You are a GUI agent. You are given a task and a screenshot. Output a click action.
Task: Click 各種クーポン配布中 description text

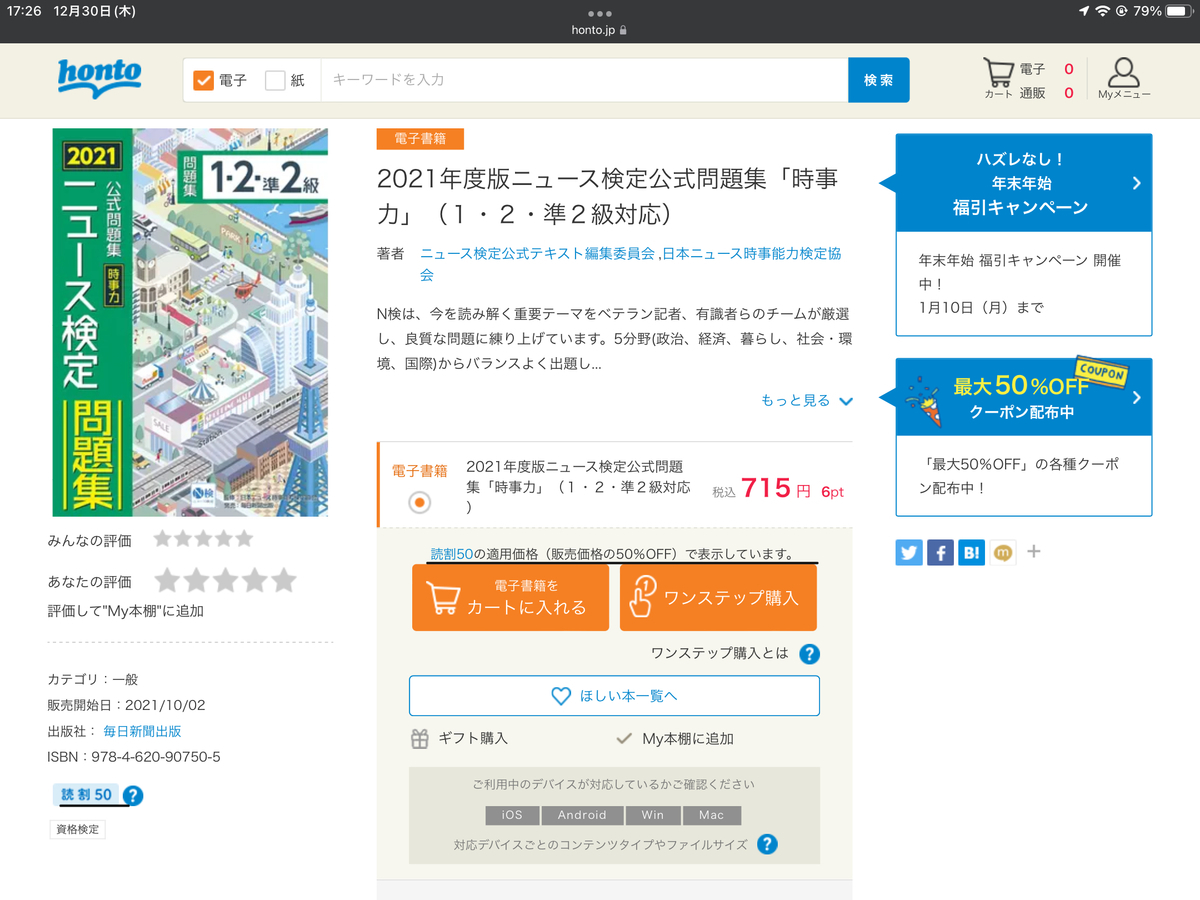click(x=1019, y=476)
